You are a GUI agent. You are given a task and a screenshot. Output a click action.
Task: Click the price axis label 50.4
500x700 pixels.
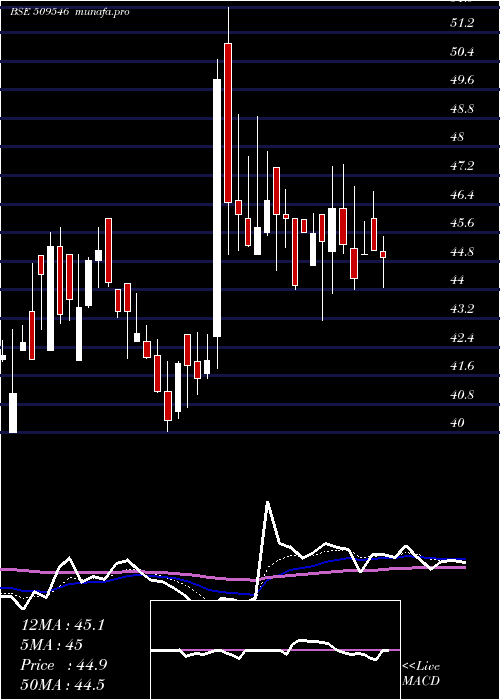462,52
